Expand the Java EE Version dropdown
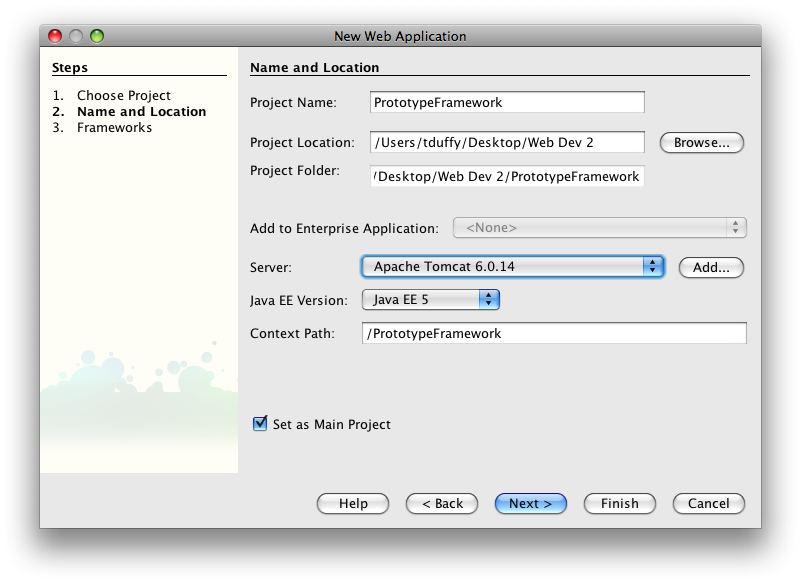This screenshot has height=583, width=801. 431,299
